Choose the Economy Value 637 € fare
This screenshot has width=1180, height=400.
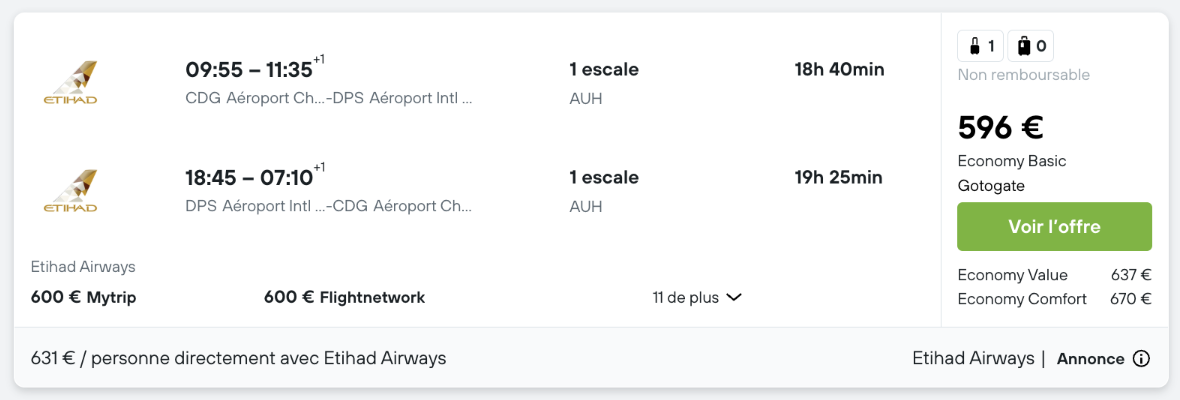[x=1054, y=275]
